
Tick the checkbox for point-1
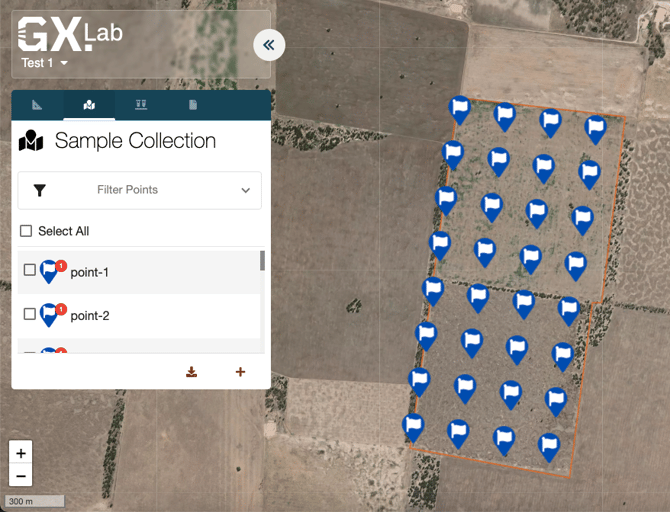click(x=29, y=270)
